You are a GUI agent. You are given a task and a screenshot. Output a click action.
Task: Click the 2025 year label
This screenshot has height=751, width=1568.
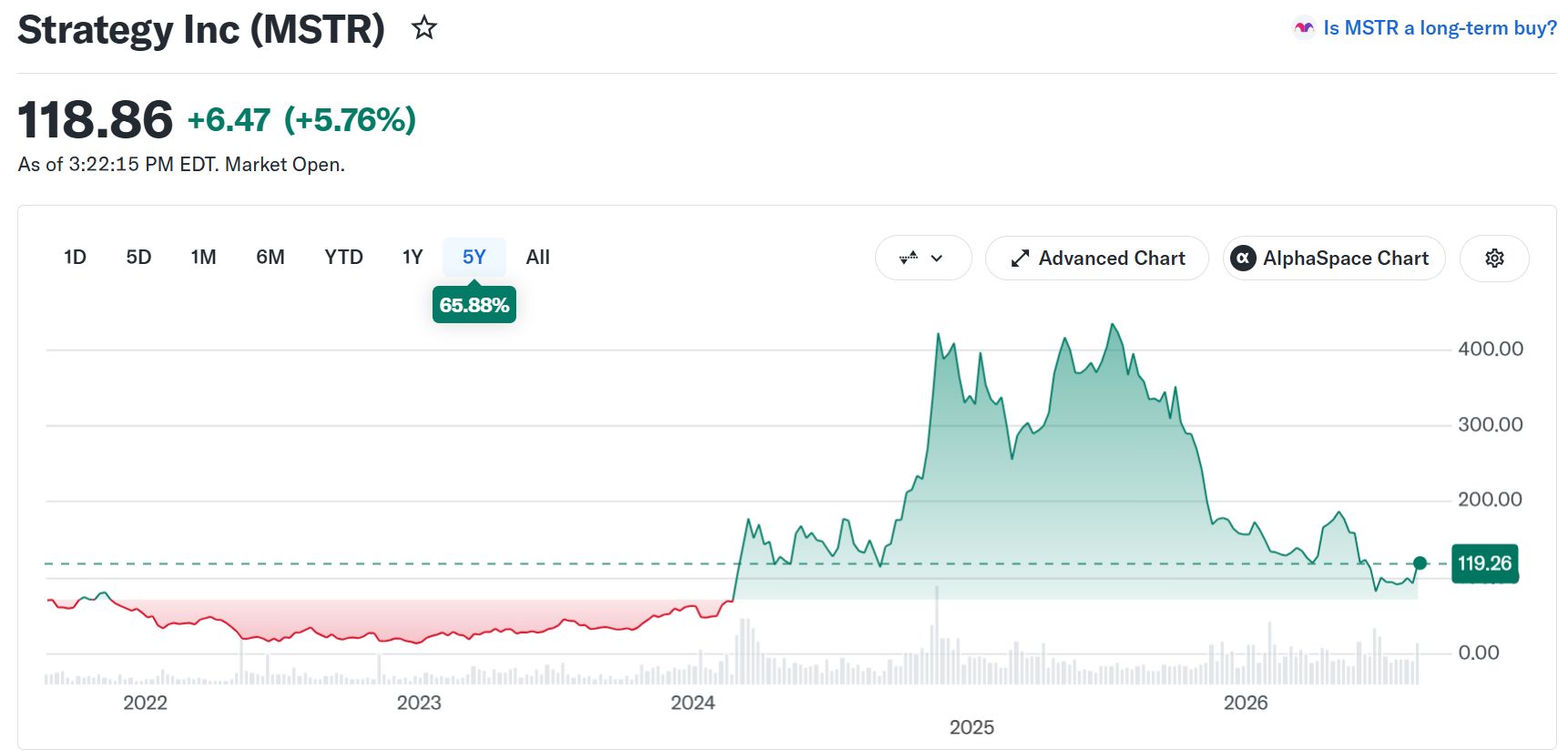972,727
